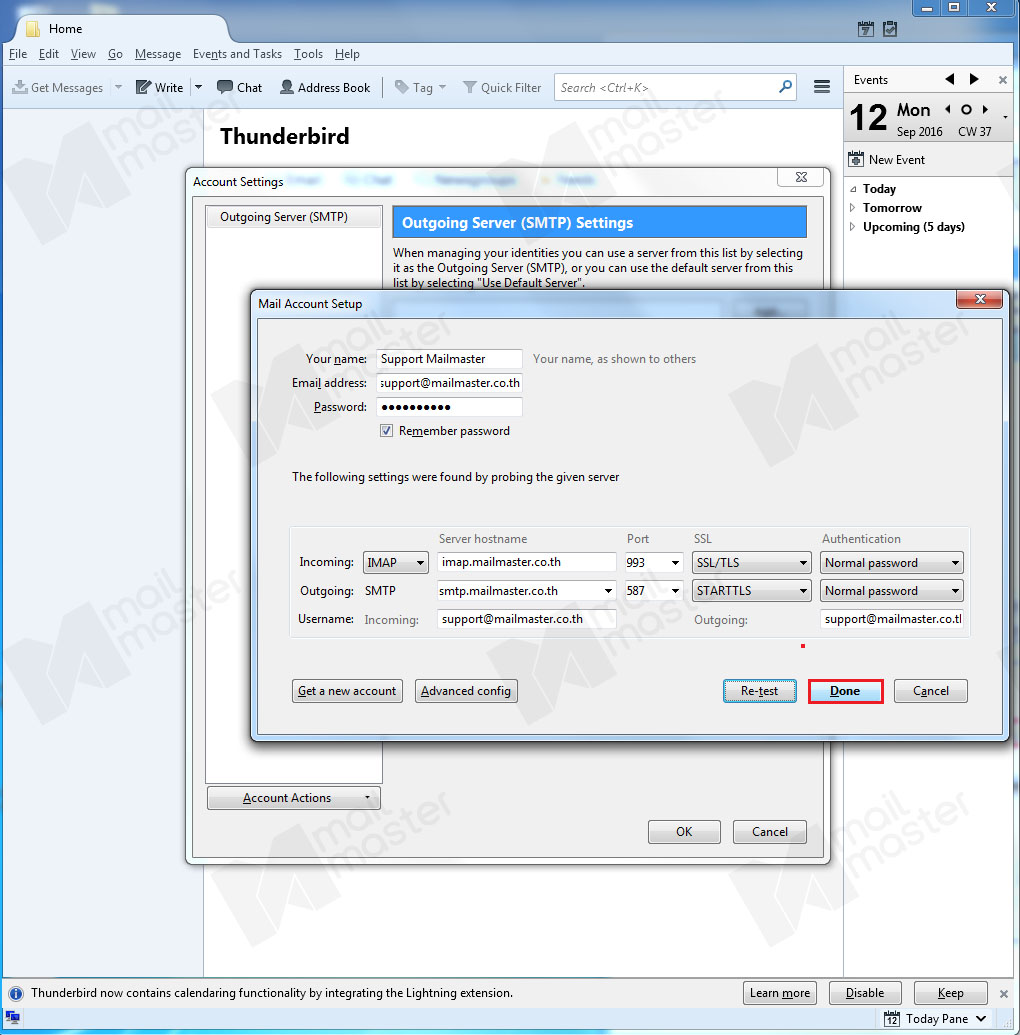Open the Incoming SSL/TLS dropdown
The image size is (1020, 1035).
click(751, 562)
